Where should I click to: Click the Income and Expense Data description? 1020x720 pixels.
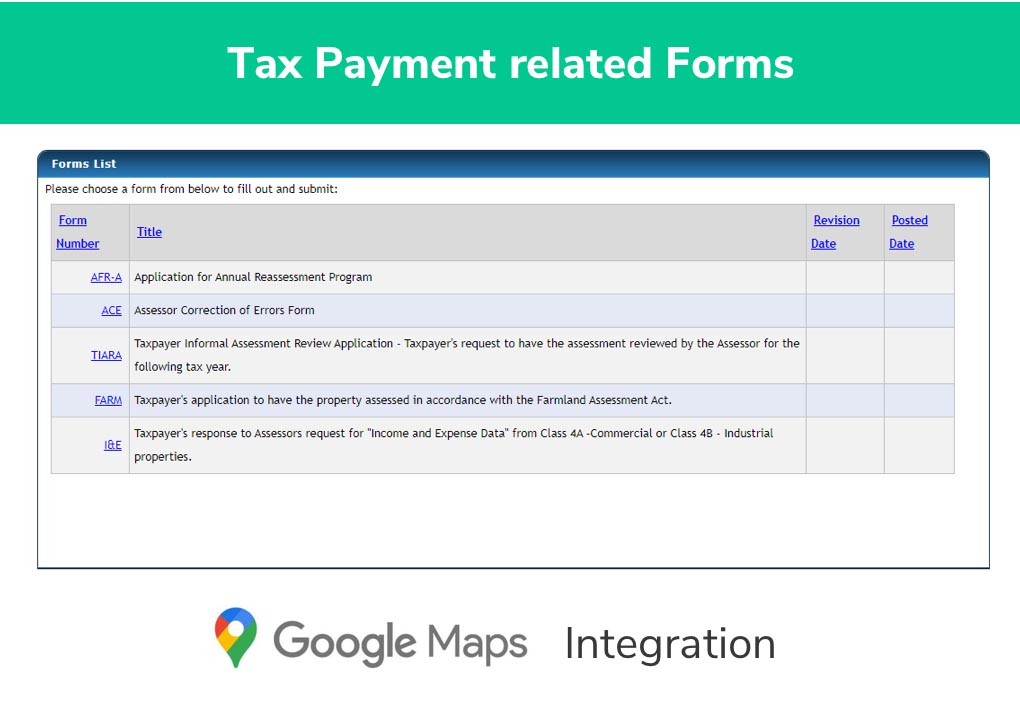click(x=453, y=445)
